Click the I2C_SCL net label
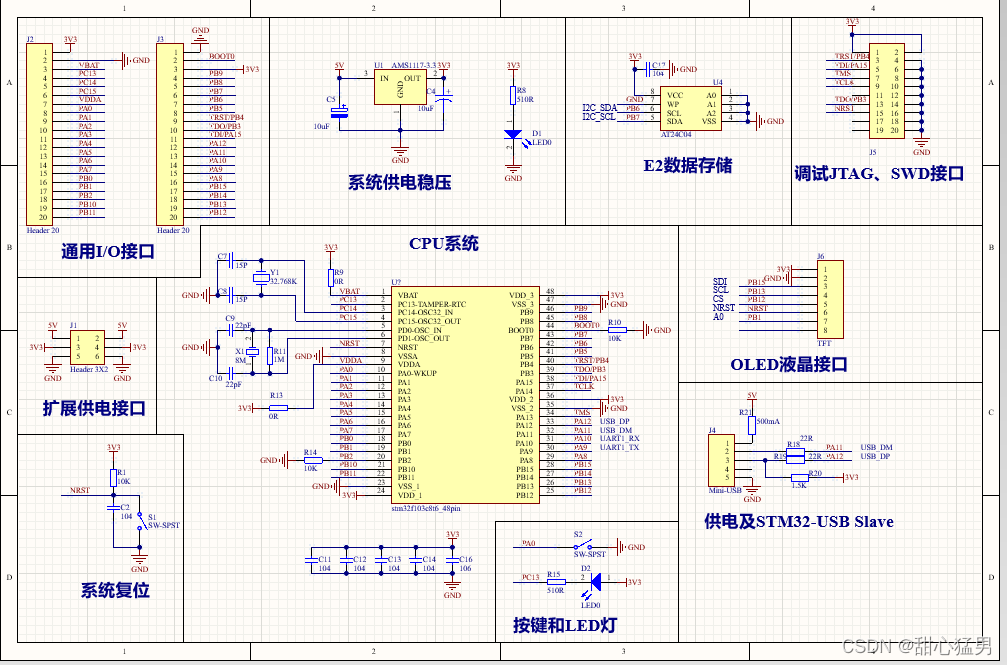Viewport: 1007px width, 665px height. click(599, 117)
